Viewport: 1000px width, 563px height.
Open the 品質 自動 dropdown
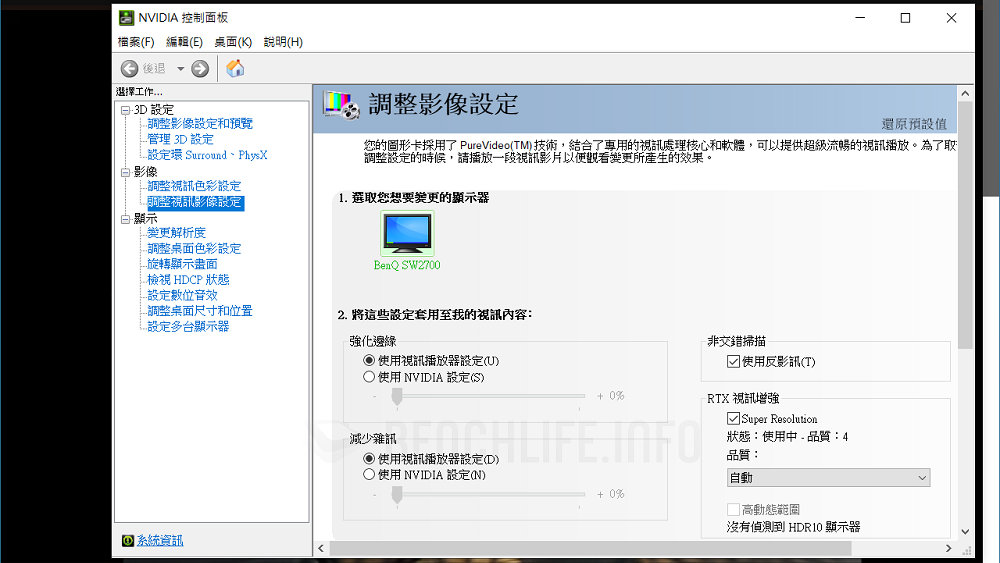pyautogui.click(x=828, y=478)
